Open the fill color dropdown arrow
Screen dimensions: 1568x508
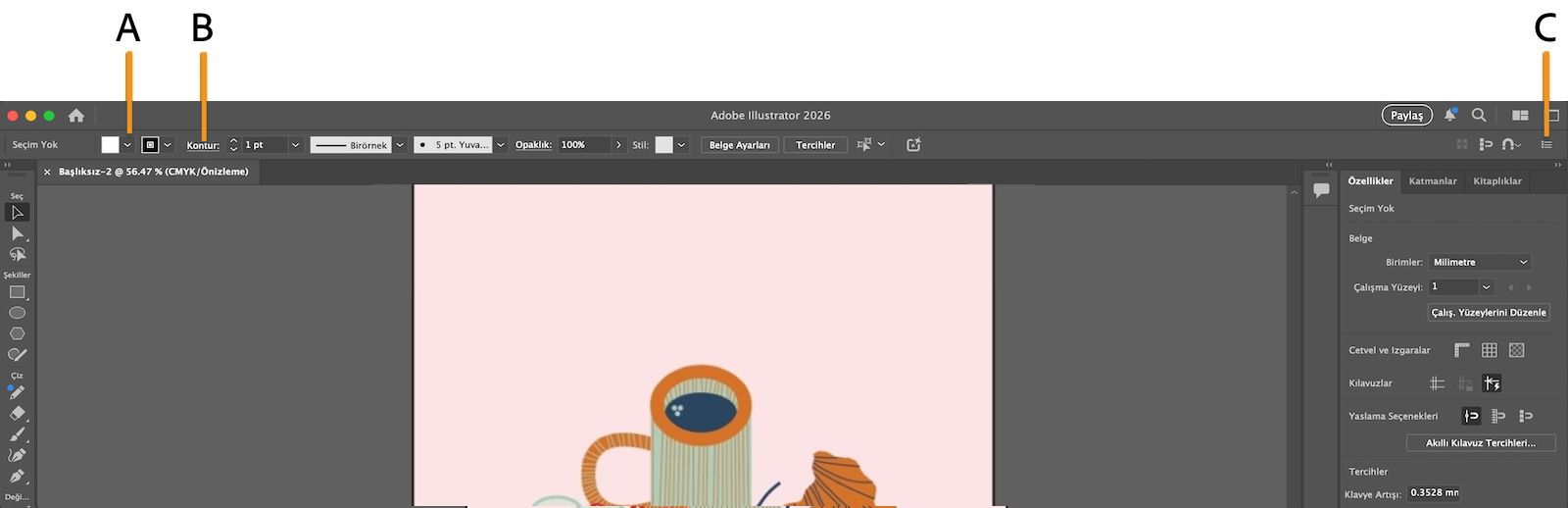(127, 144)
